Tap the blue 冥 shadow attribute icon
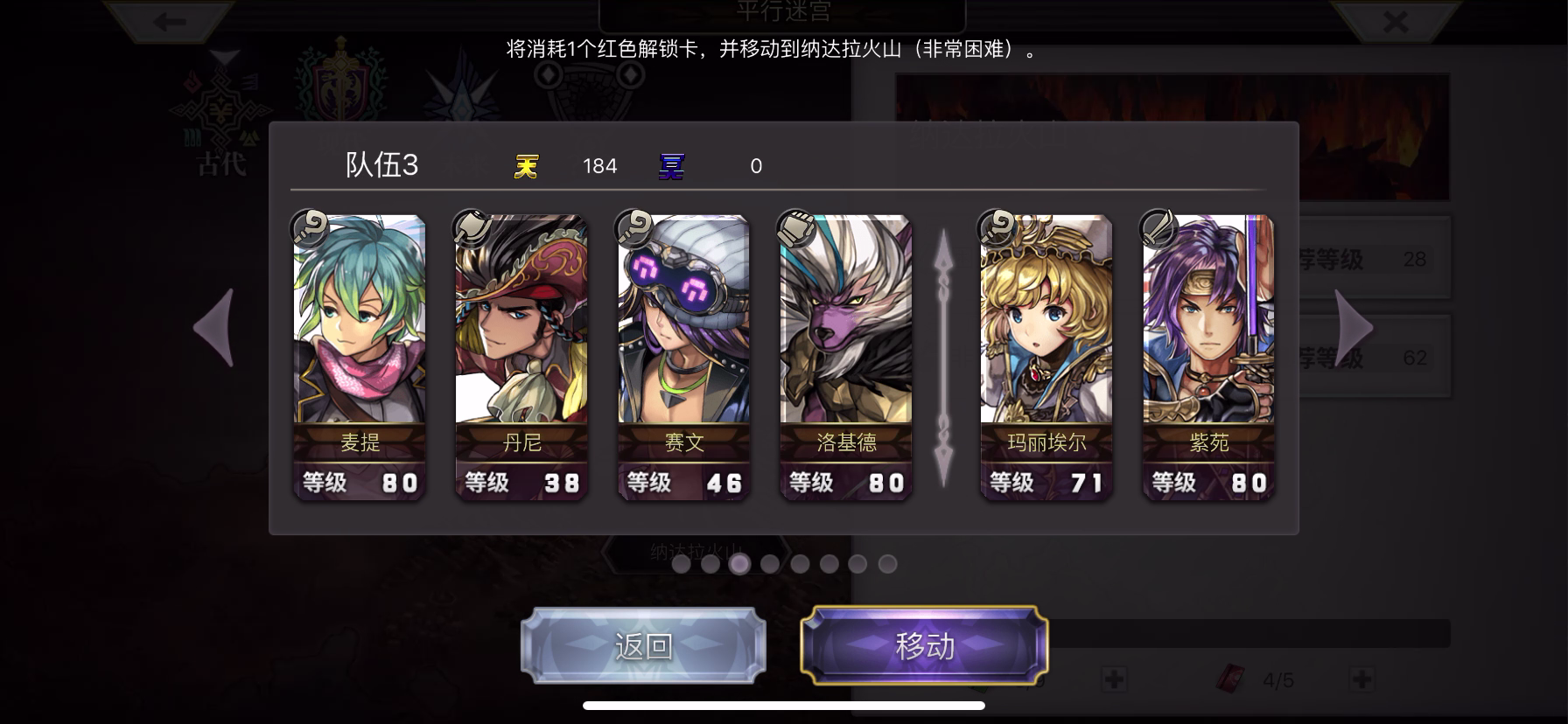Screen dimensions: 1568x724 671,165
